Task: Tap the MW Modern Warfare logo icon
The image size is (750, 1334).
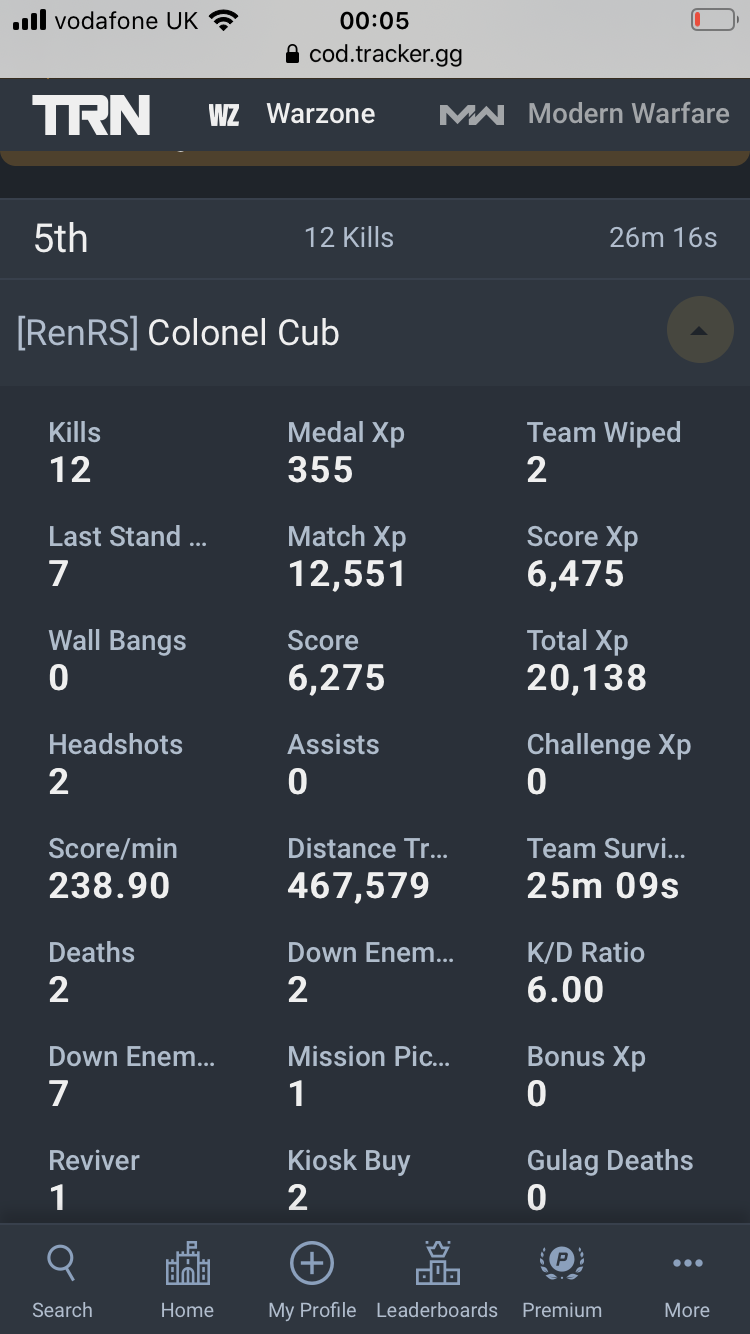Action: [472, 115]
